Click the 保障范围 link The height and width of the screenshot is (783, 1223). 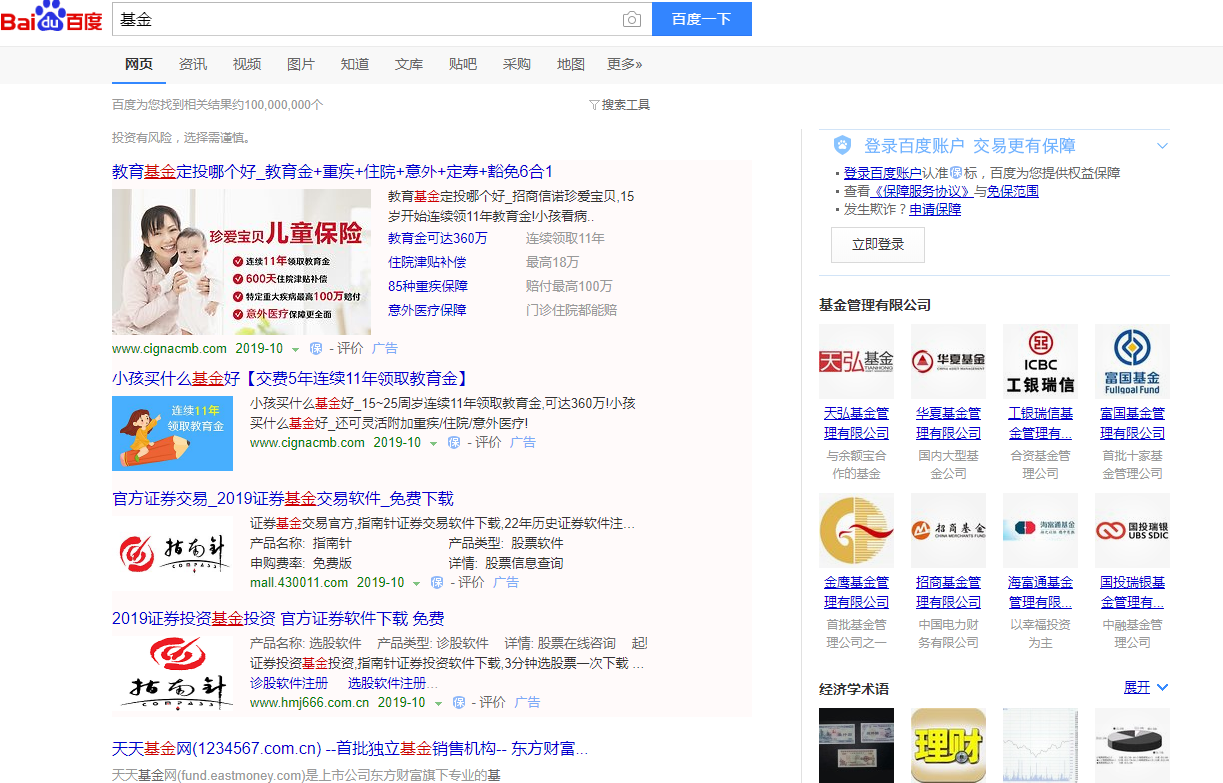(x=1013, y=191)
